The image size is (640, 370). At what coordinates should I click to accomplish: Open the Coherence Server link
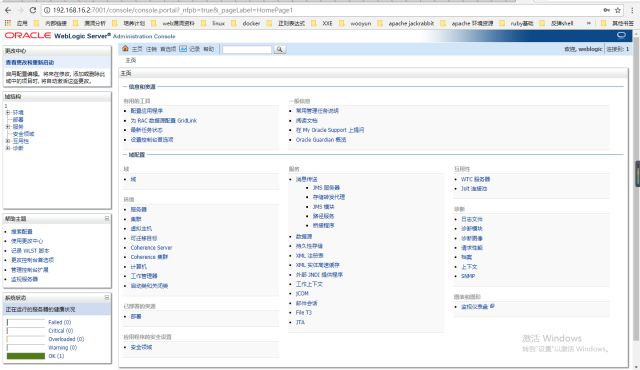click(151, 248)
